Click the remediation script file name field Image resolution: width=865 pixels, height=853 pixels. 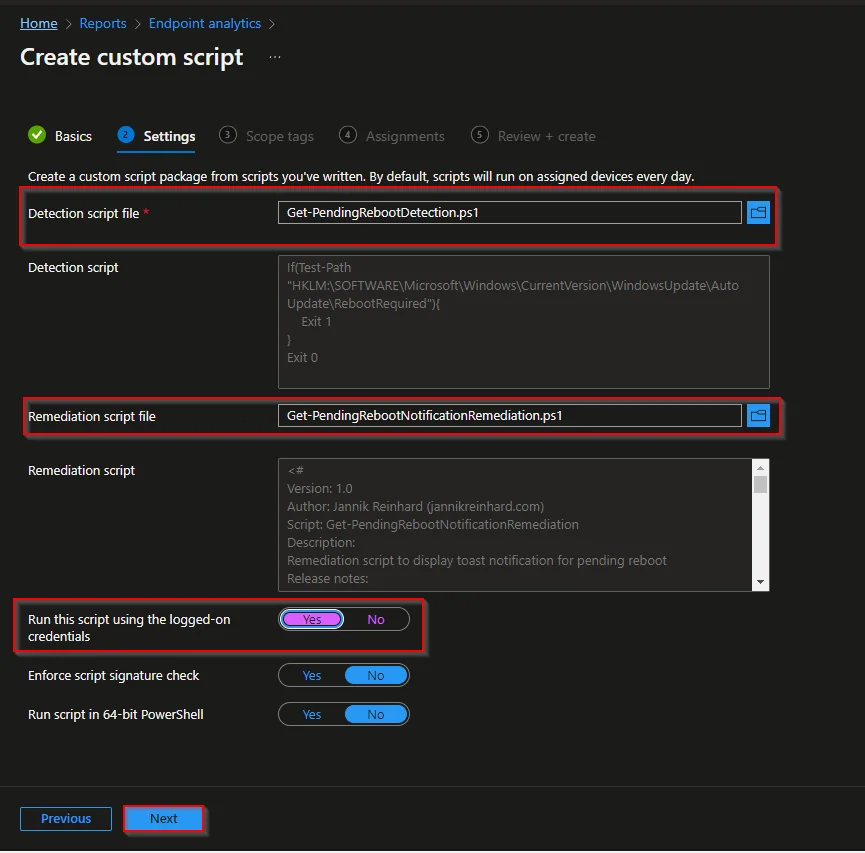[509, 415]
